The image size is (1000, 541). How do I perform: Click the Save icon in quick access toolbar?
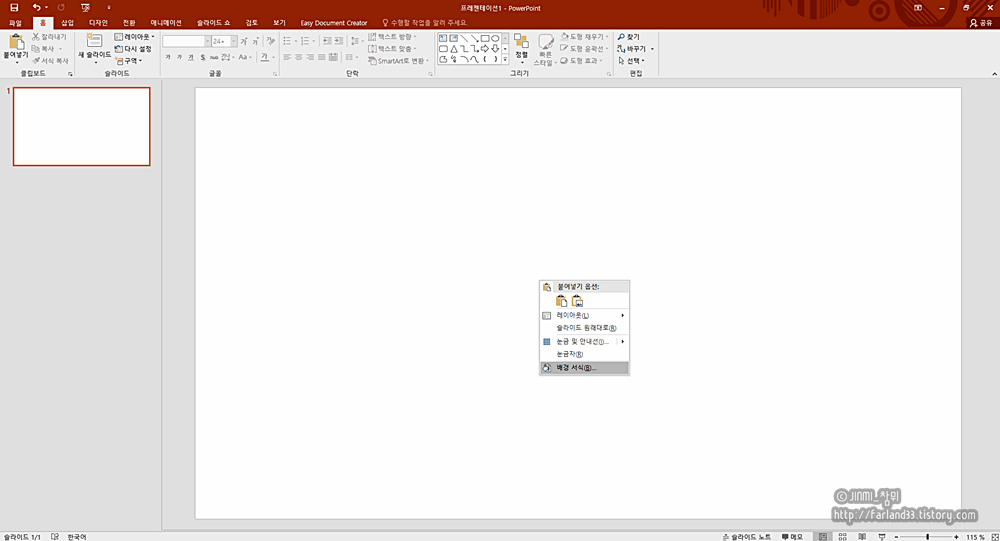14,8
